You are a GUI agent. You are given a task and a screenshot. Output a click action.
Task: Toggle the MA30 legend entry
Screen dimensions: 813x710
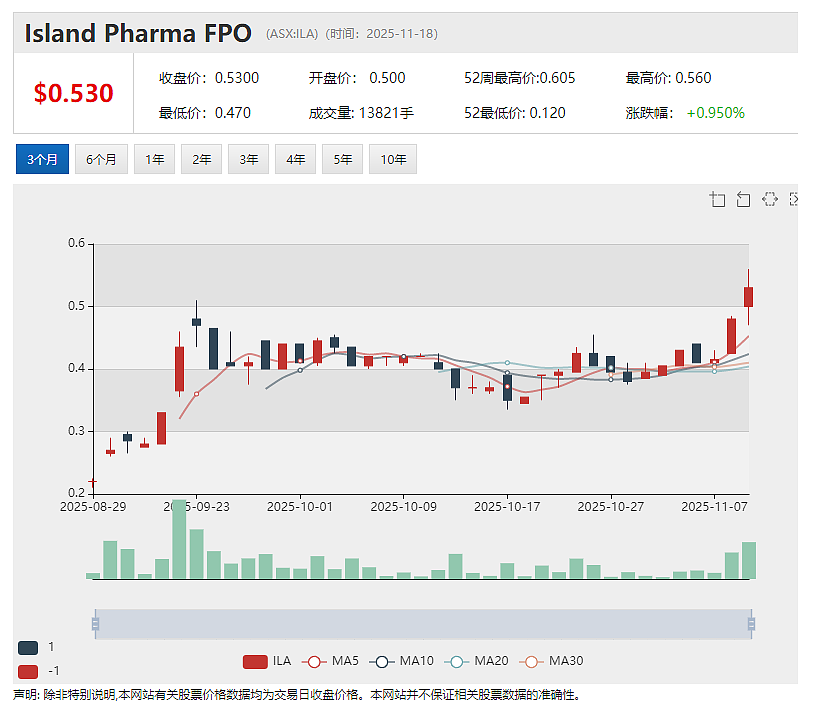[x=551, y=661]
